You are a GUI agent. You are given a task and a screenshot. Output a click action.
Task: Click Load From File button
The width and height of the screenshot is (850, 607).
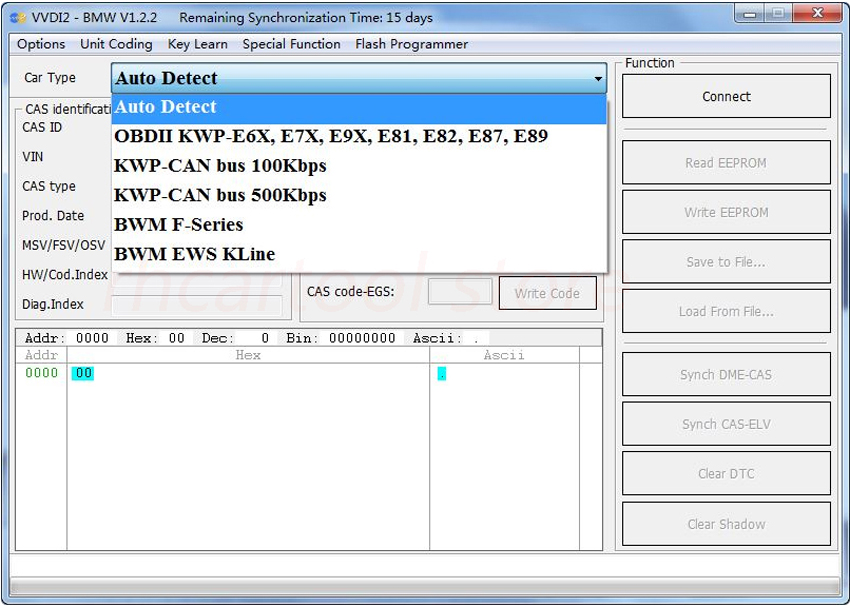point(726,311)
